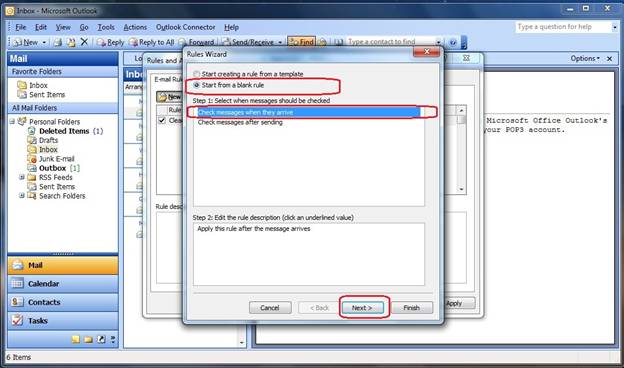The image size is (624, 368).
Task: Expand the RSS Feeds folder
Action: (22, 177)
